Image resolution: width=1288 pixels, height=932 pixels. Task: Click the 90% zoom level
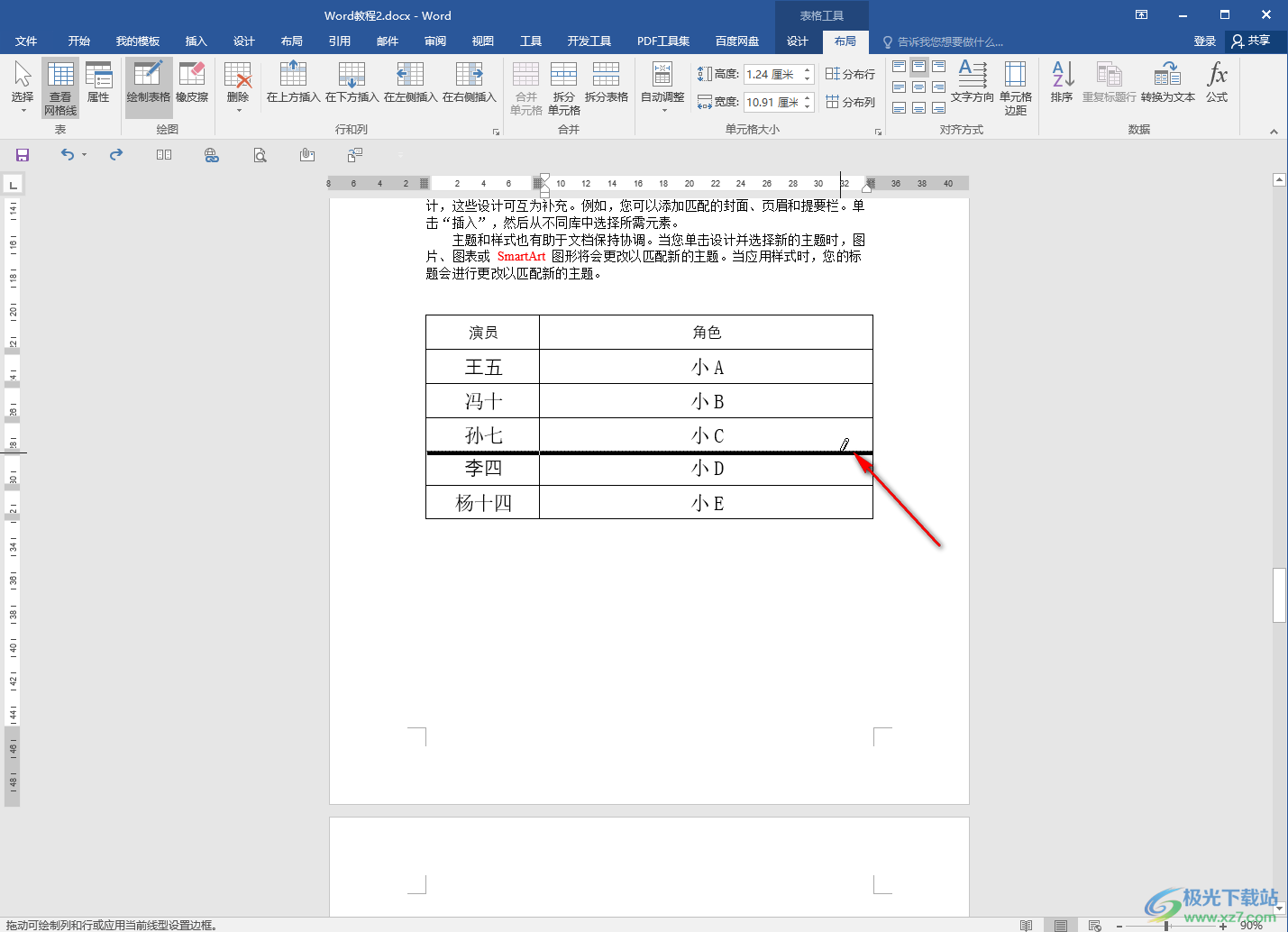tap(1251, 926)
